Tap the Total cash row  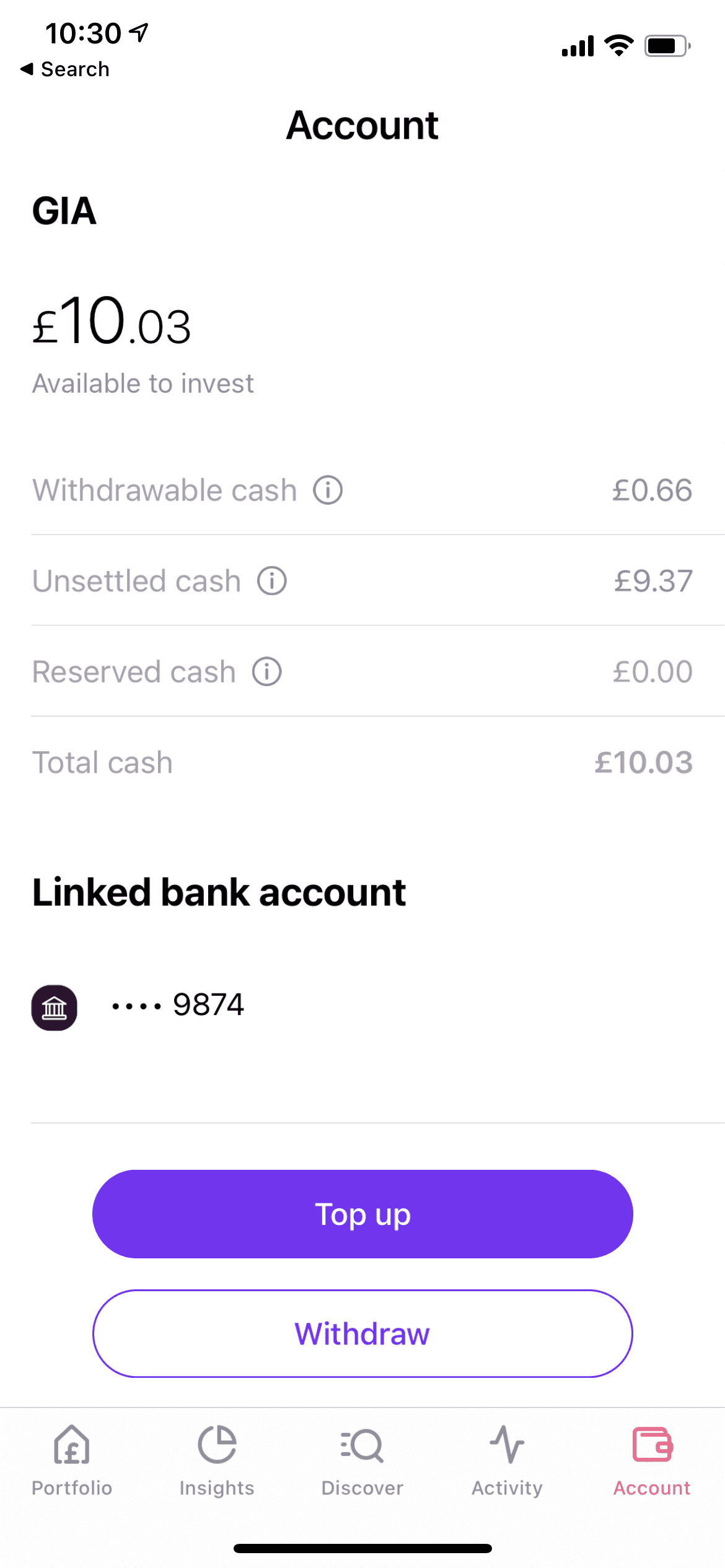pos(362,762)
